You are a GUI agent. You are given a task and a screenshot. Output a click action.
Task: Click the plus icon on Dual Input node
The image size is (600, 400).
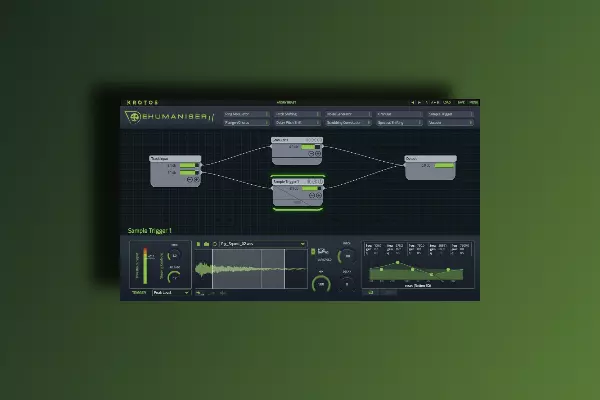(196, 179)
